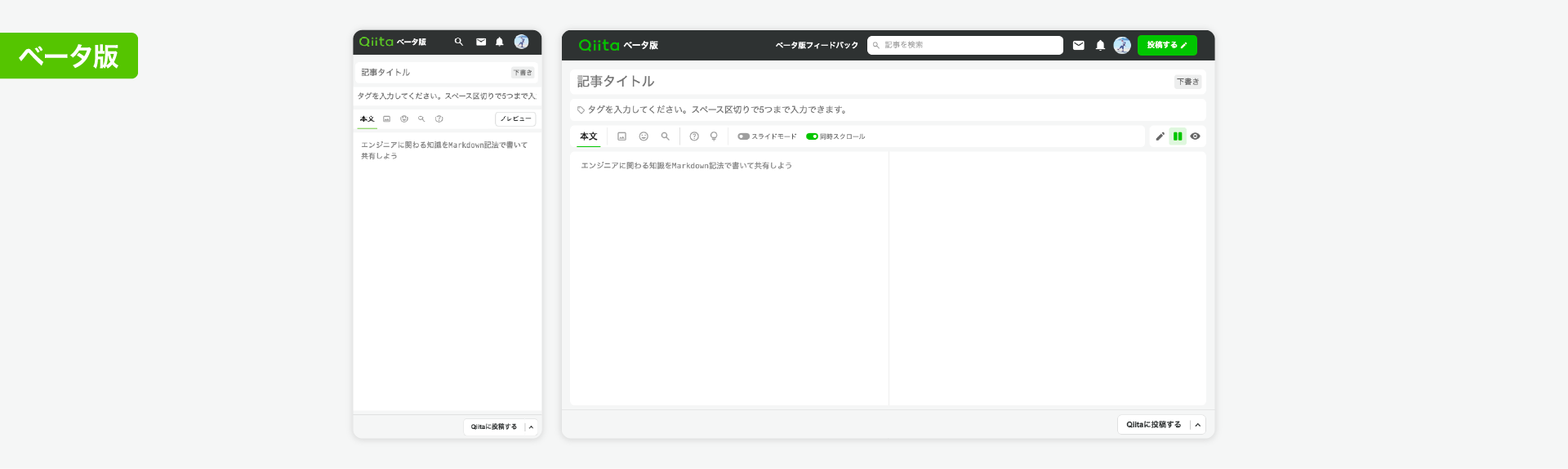The width and height of the screenshot is (1568, 469).
Task: Open search in the mobile header
Action: 459,42
